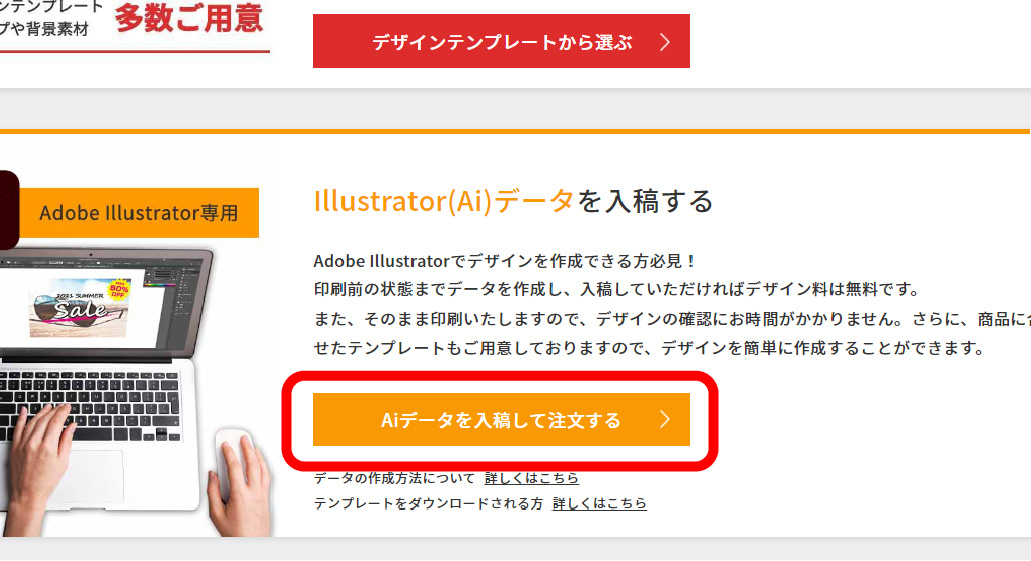This screenshot has height=561, width=1031.
Task: Click the Adobe Illustrator専用 orange label
Action: pyautogui.click(x=139, y=213)
